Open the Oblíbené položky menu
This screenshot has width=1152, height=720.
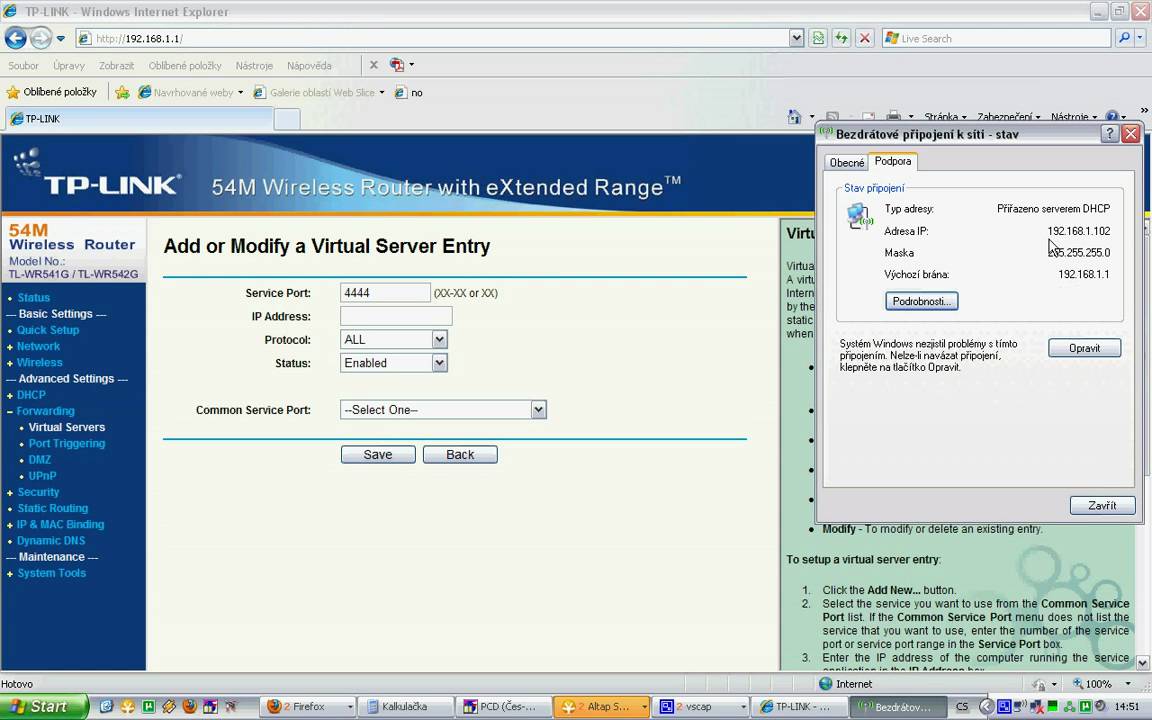(184, 65)
